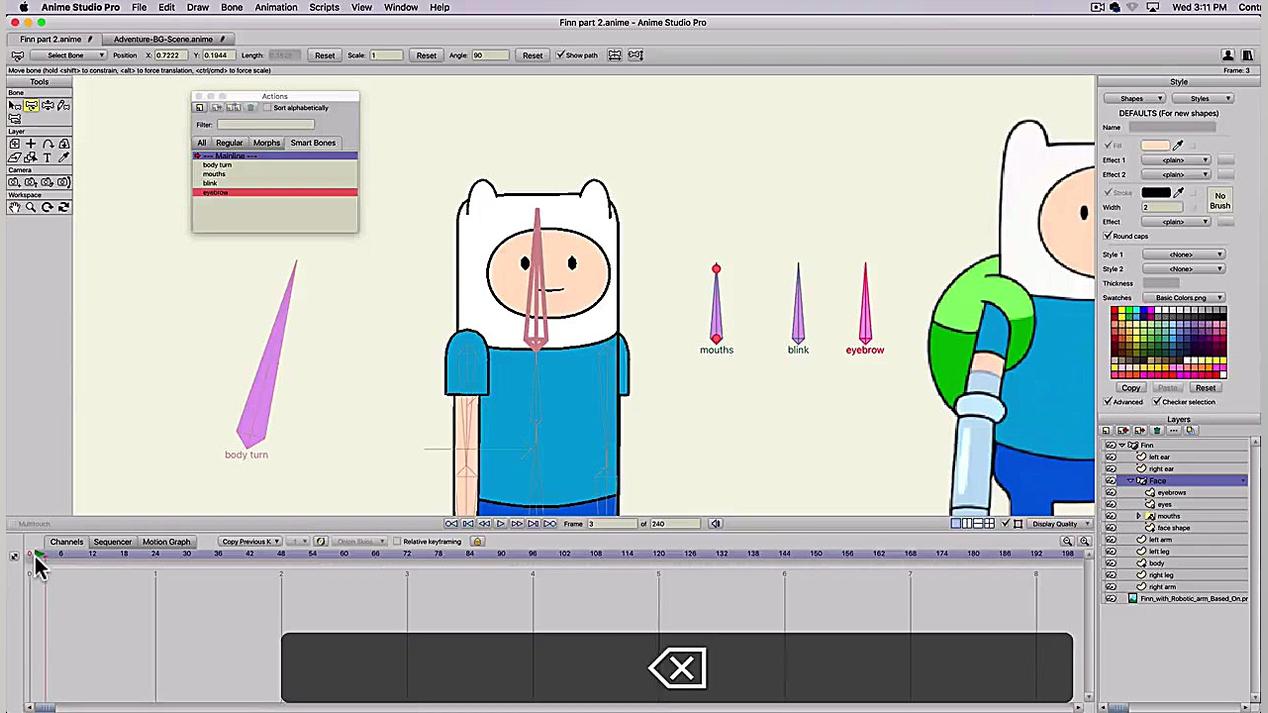1268x713 pixels.
Task: Open the Effect 1 plain dropdown
Action: coord(1176,160)
